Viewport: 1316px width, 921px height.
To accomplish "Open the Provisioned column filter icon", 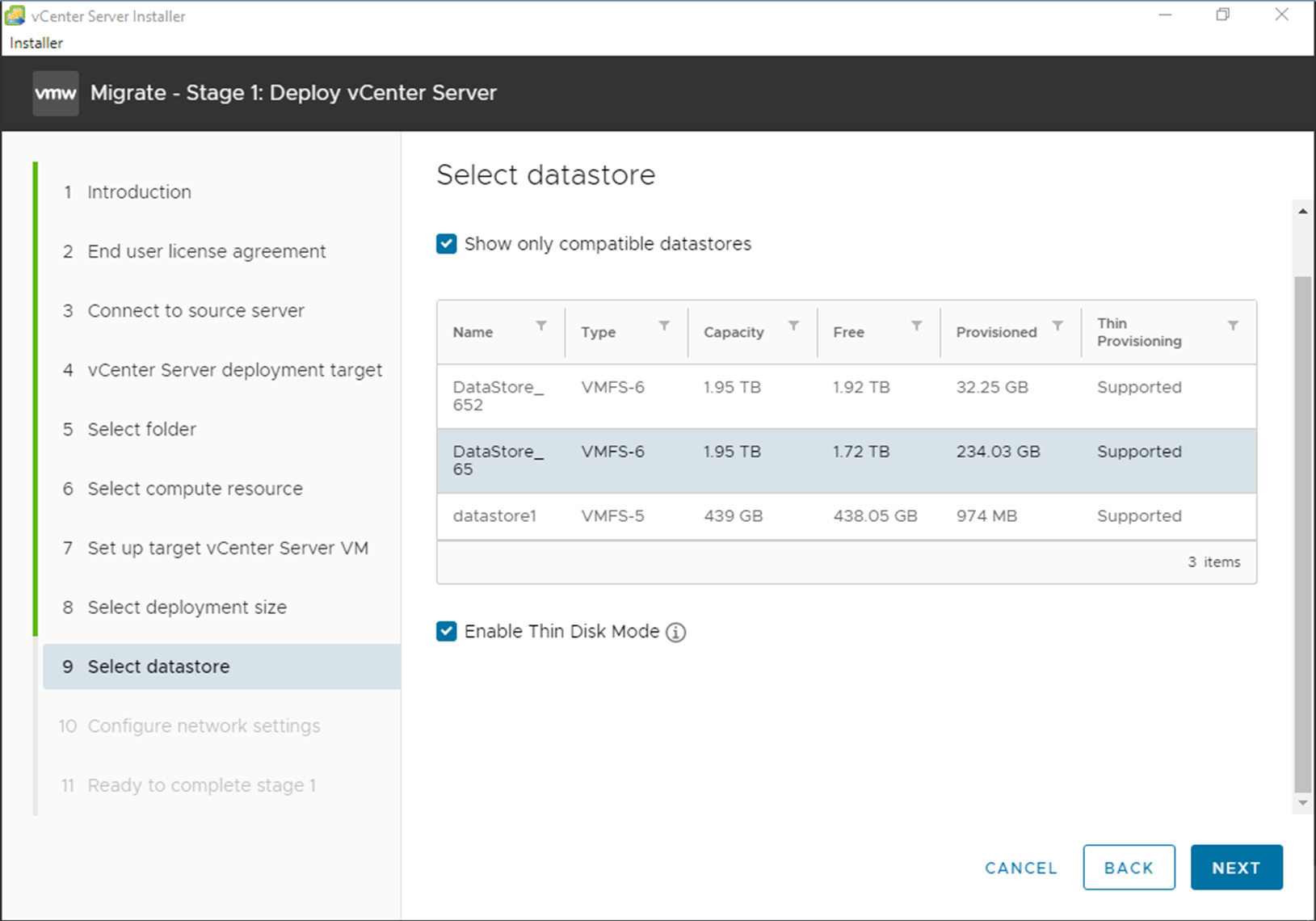I will pyautogui.click(x=1057, y=326).
